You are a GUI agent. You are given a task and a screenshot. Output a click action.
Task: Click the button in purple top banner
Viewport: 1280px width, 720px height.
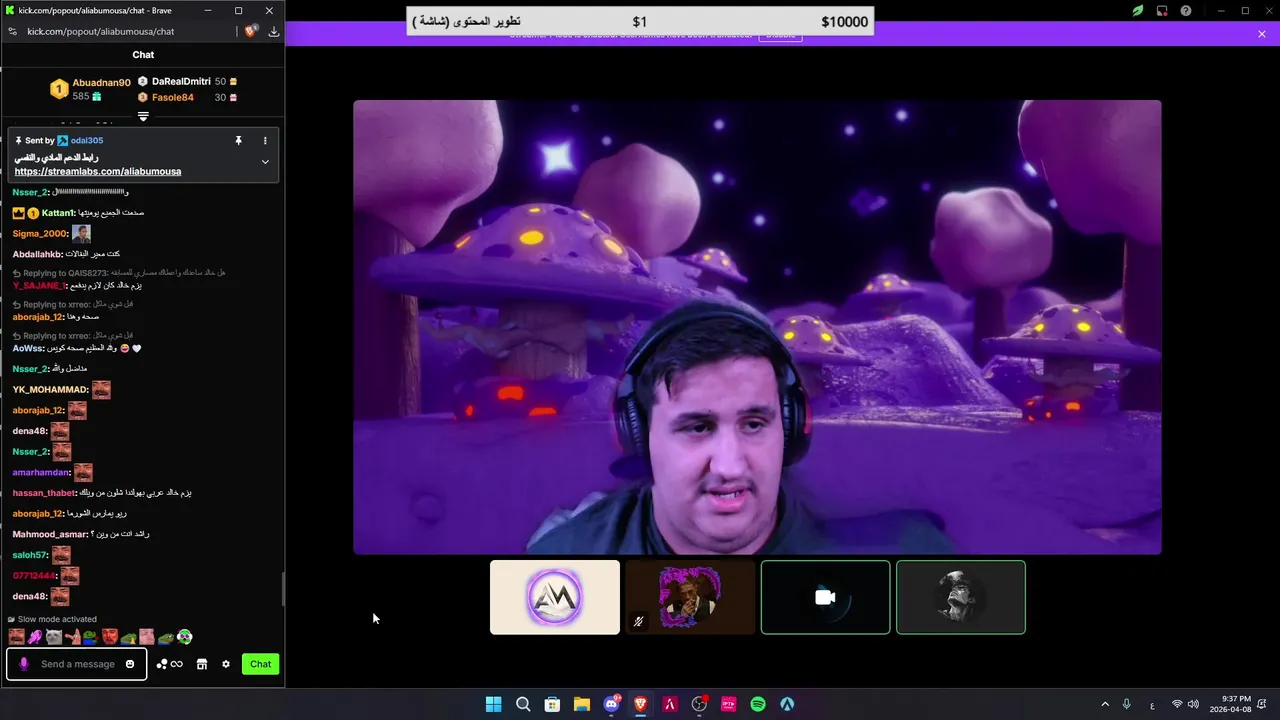780,37
